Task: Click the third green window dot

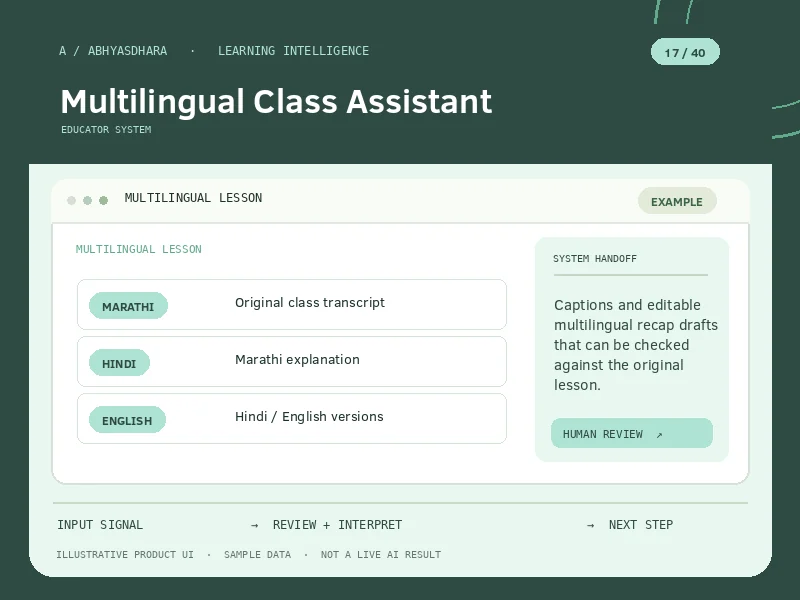Action: tap(104, 200)
